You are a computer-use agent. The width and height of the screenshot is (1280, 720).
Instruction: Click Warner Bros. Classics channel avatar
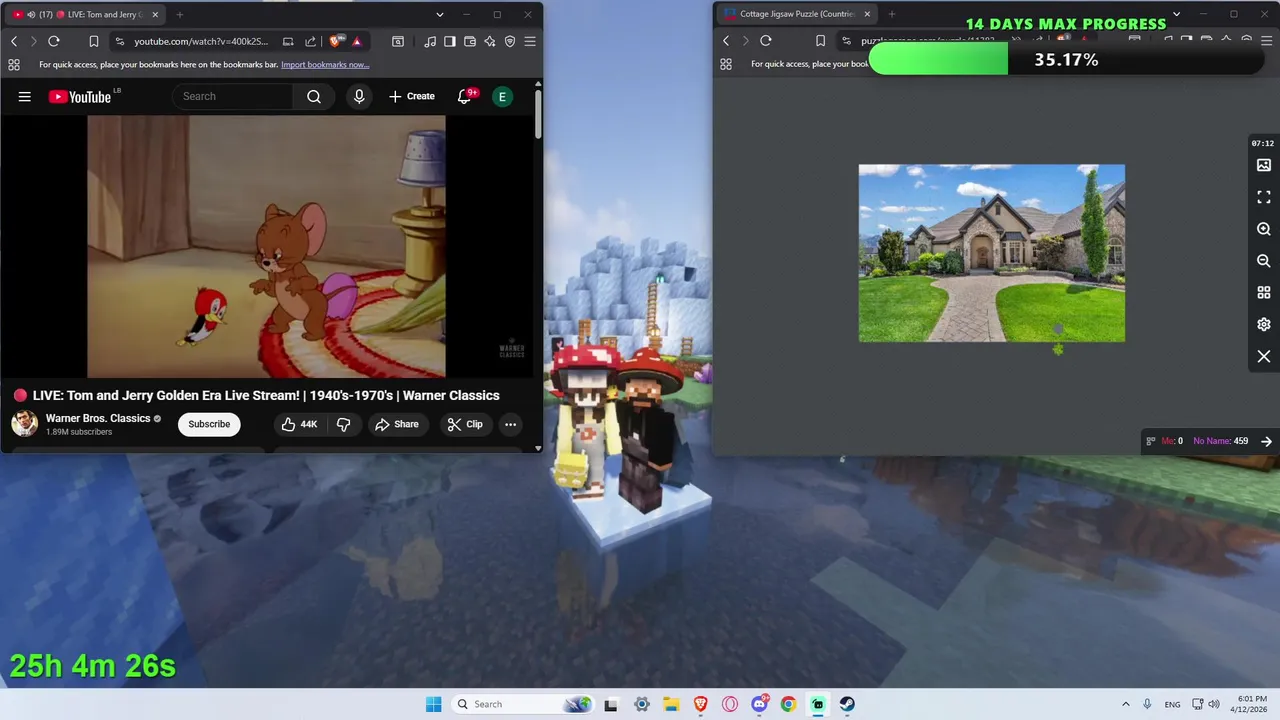tap(25, 424)
